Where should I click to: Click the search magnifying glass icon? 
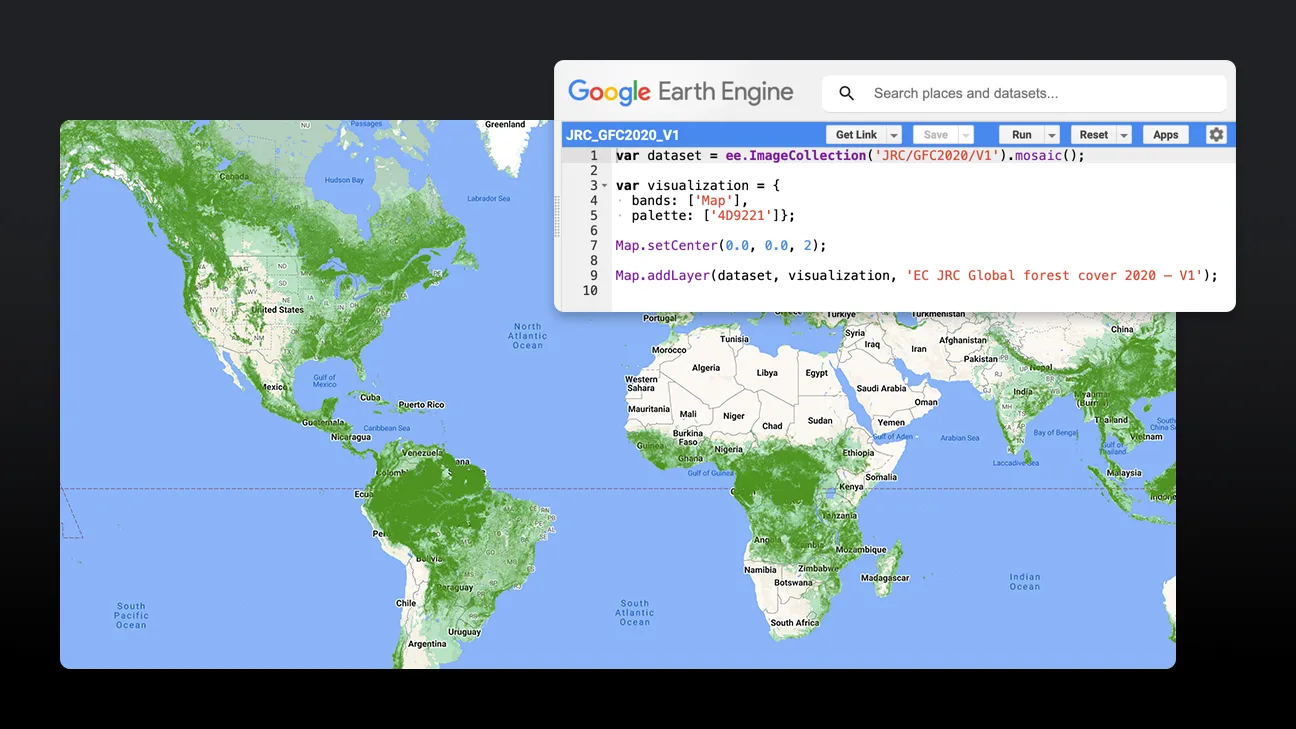tap(846, 92)
